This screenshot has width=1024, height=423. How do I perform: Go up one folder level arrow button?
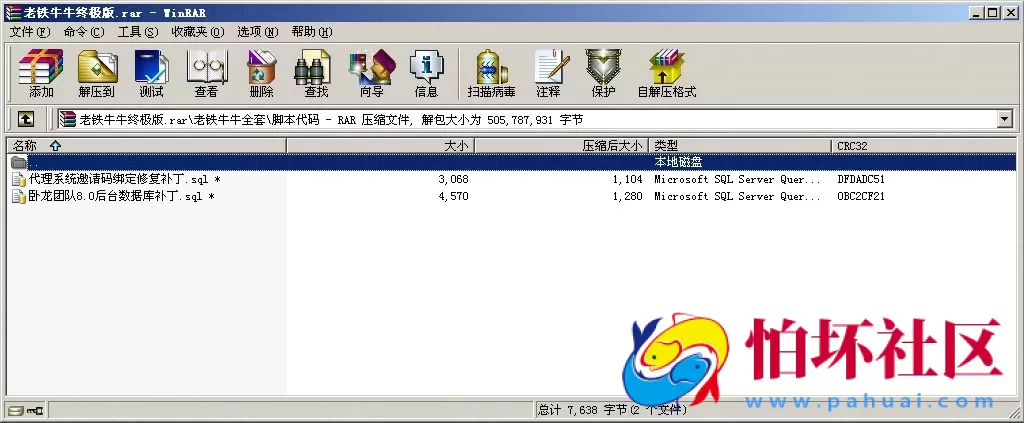(x=25, y=119)
